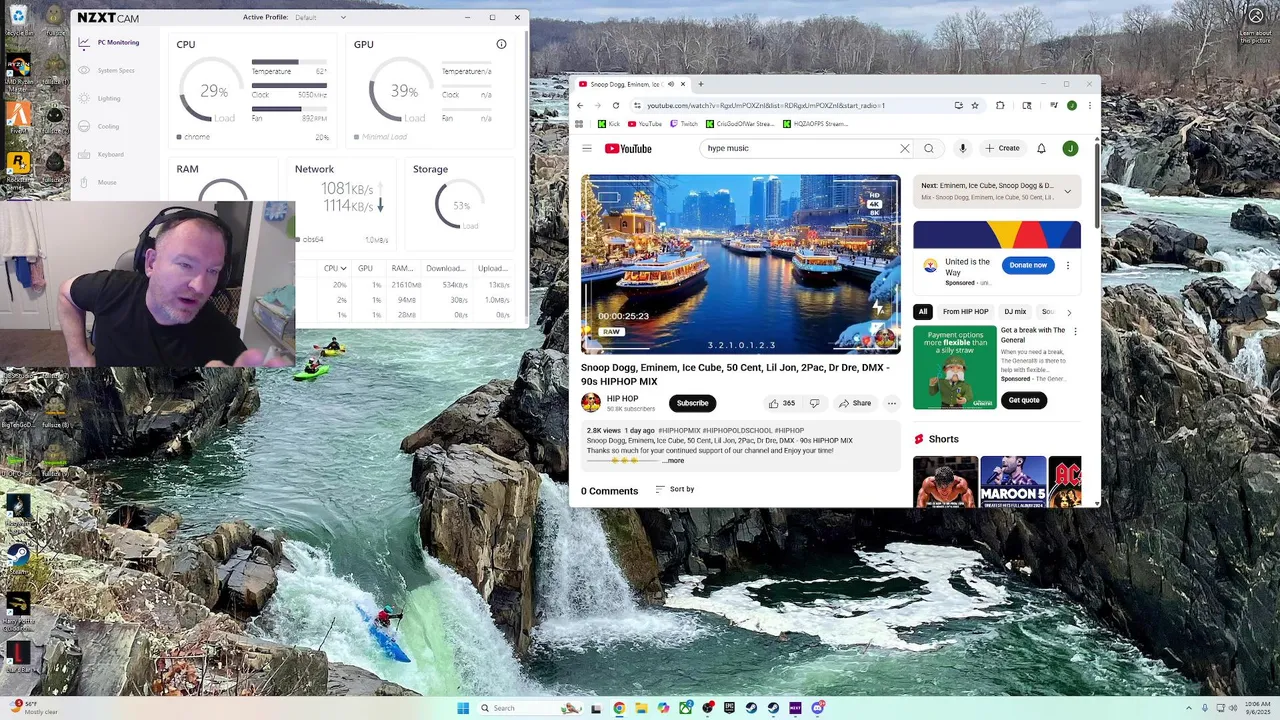Open PC Monitoring in NZXT CAM
The height and width of the screenshot is (720, 1280).
109,42
